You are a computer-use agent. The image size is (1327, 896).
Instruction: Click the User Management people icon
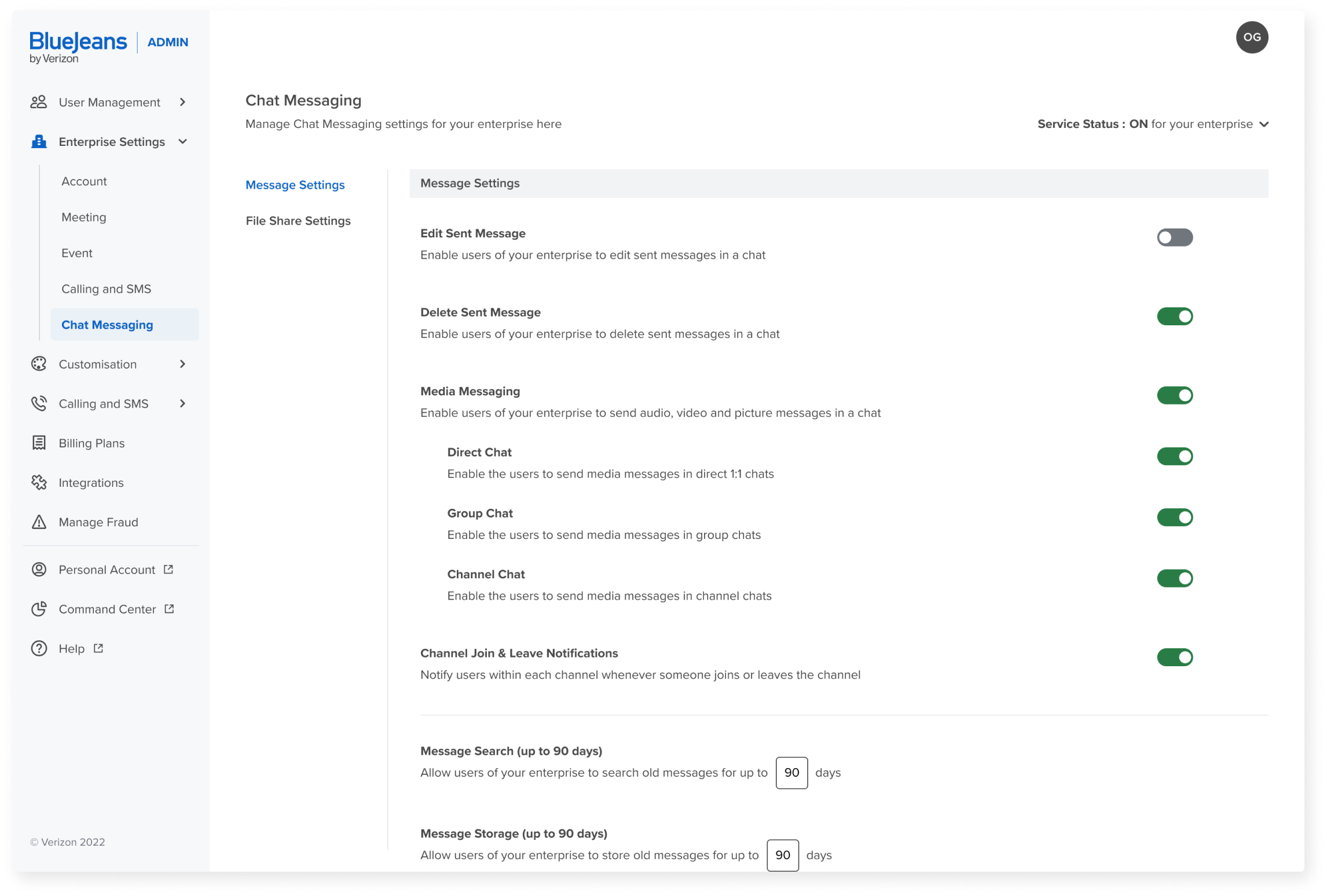pos(38,102)
